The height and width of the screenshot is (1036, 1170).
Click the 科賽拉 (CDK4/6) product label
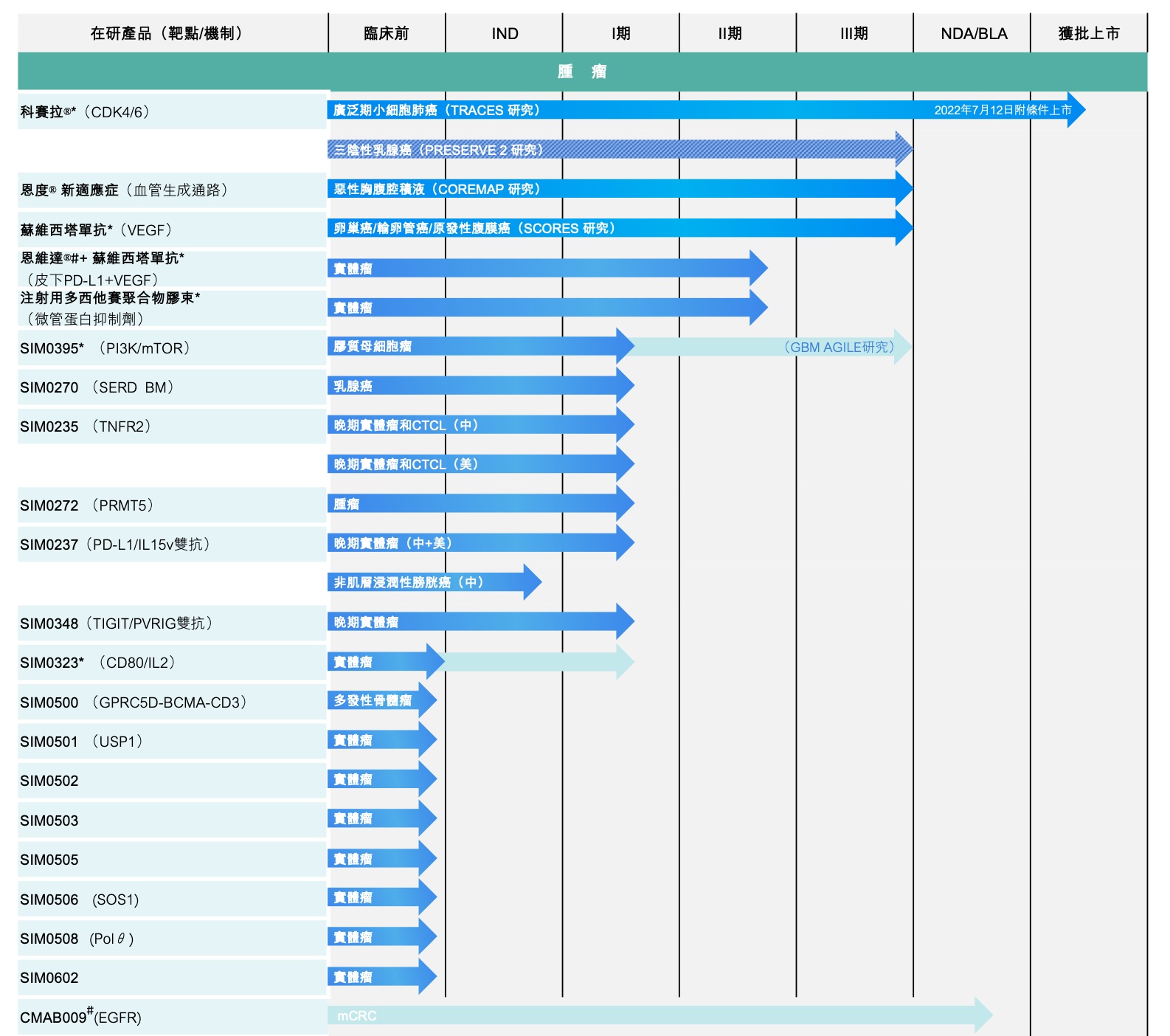click(85, 111)
